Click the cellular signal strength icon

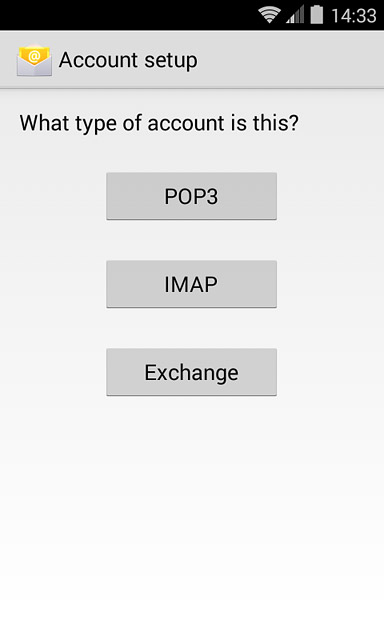295,15
